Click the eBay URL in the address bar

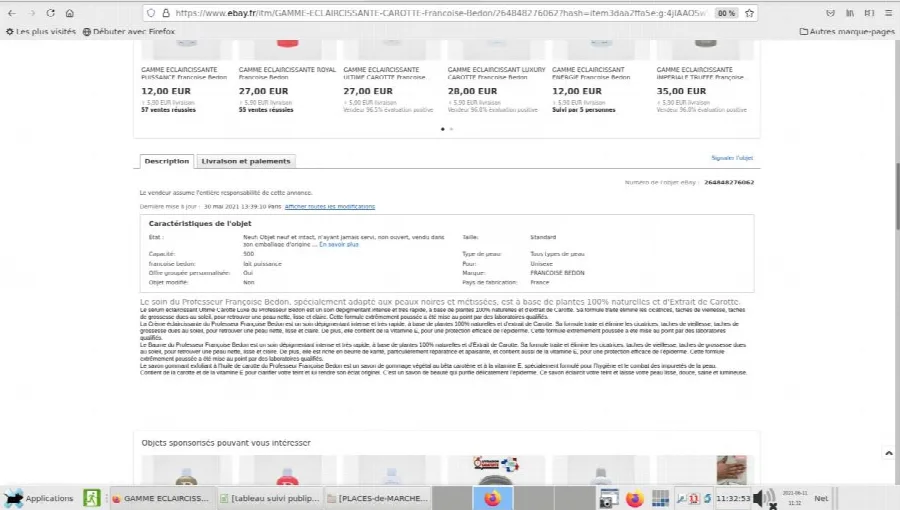(441, 13)
